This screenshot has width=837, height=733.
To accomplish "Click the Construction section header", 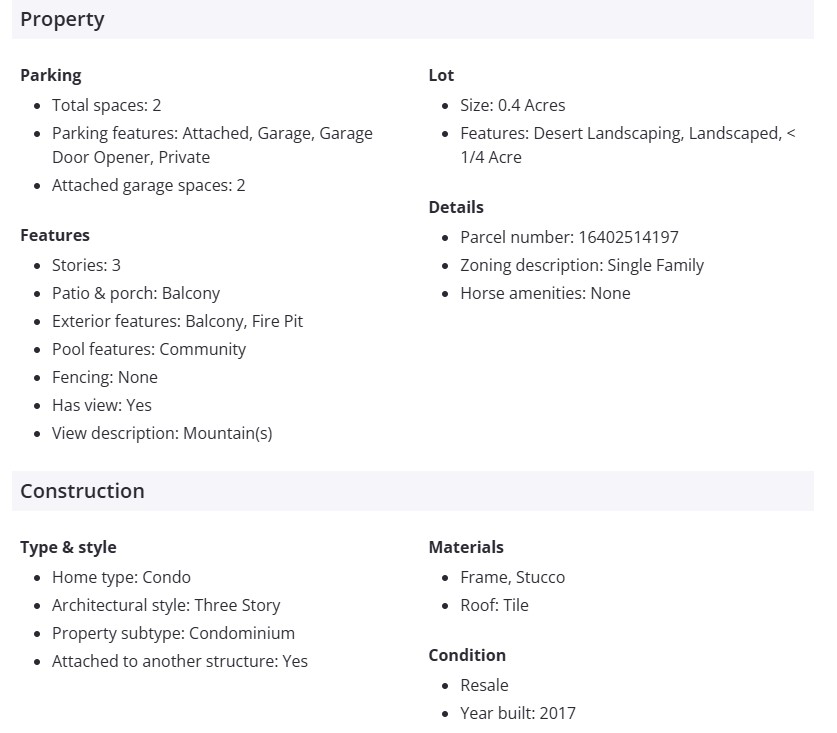I will (x=82, y=491).
